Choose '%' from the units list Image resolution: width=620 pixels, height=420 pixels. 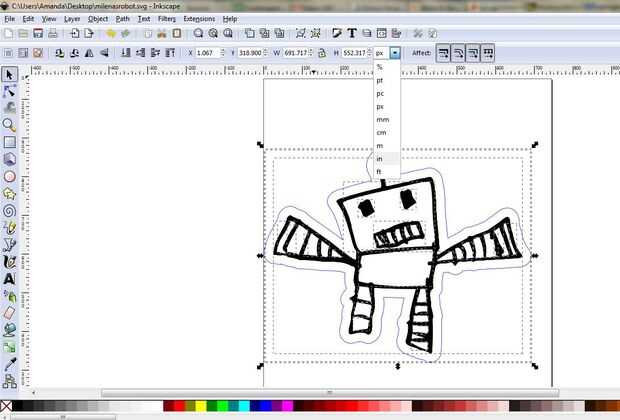point(387,67)
